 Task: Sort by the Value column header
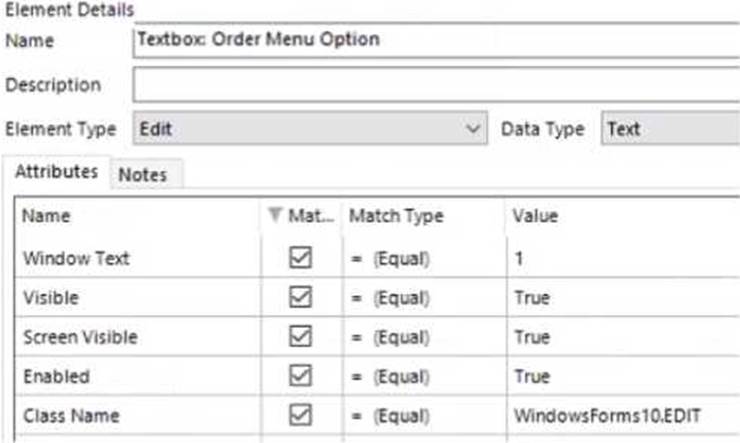tap(623, 216)
